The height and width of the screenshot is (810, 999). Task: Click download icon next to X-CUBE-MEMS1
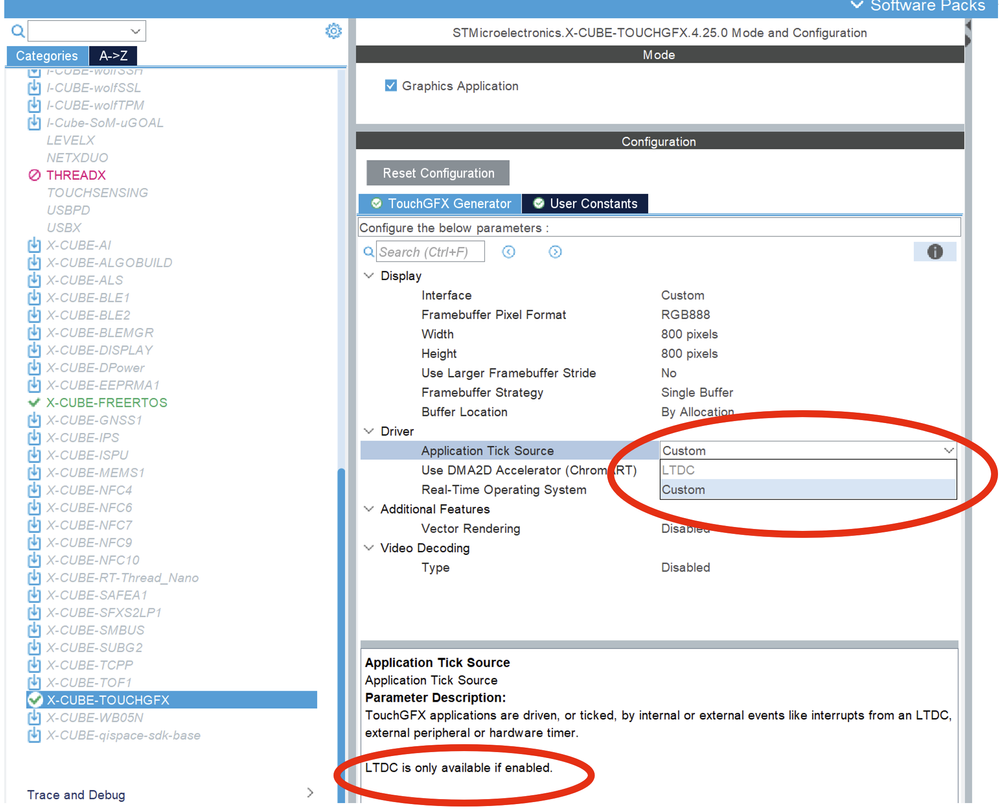(x=34, y=473)
